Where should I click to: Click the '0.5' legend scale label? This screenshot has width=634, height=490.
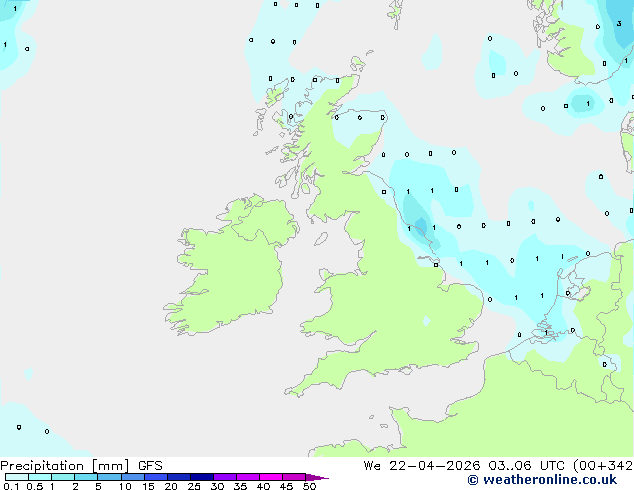(34, 486)
